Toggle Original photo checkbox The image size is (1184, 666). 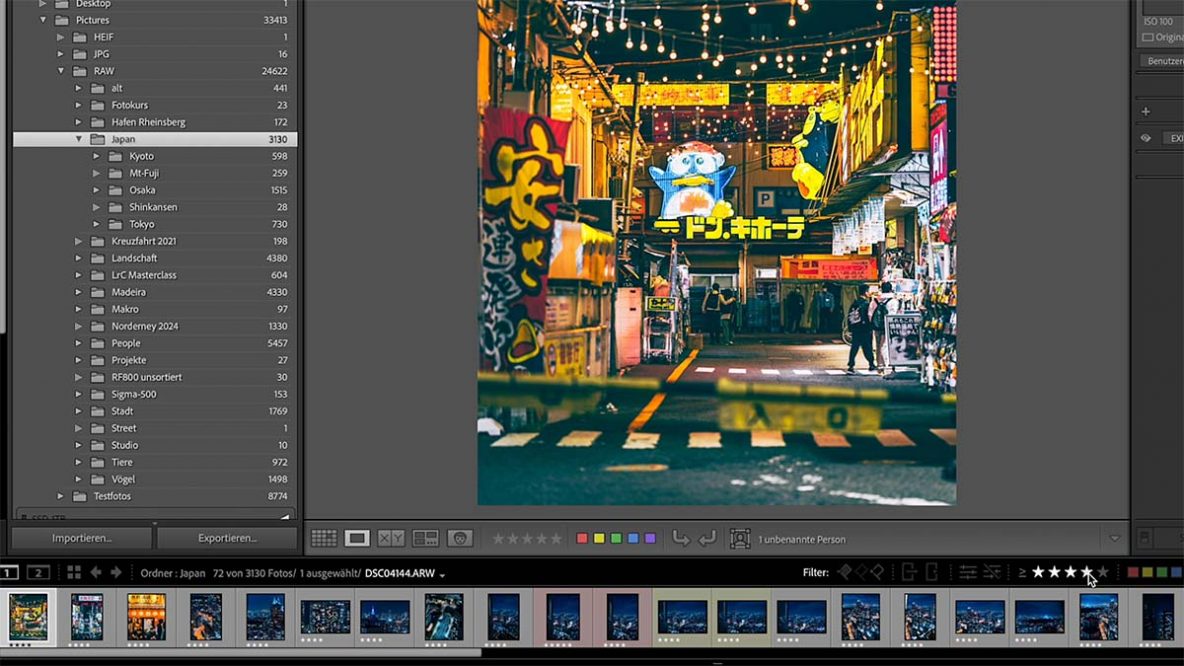tap(1147, 37)
